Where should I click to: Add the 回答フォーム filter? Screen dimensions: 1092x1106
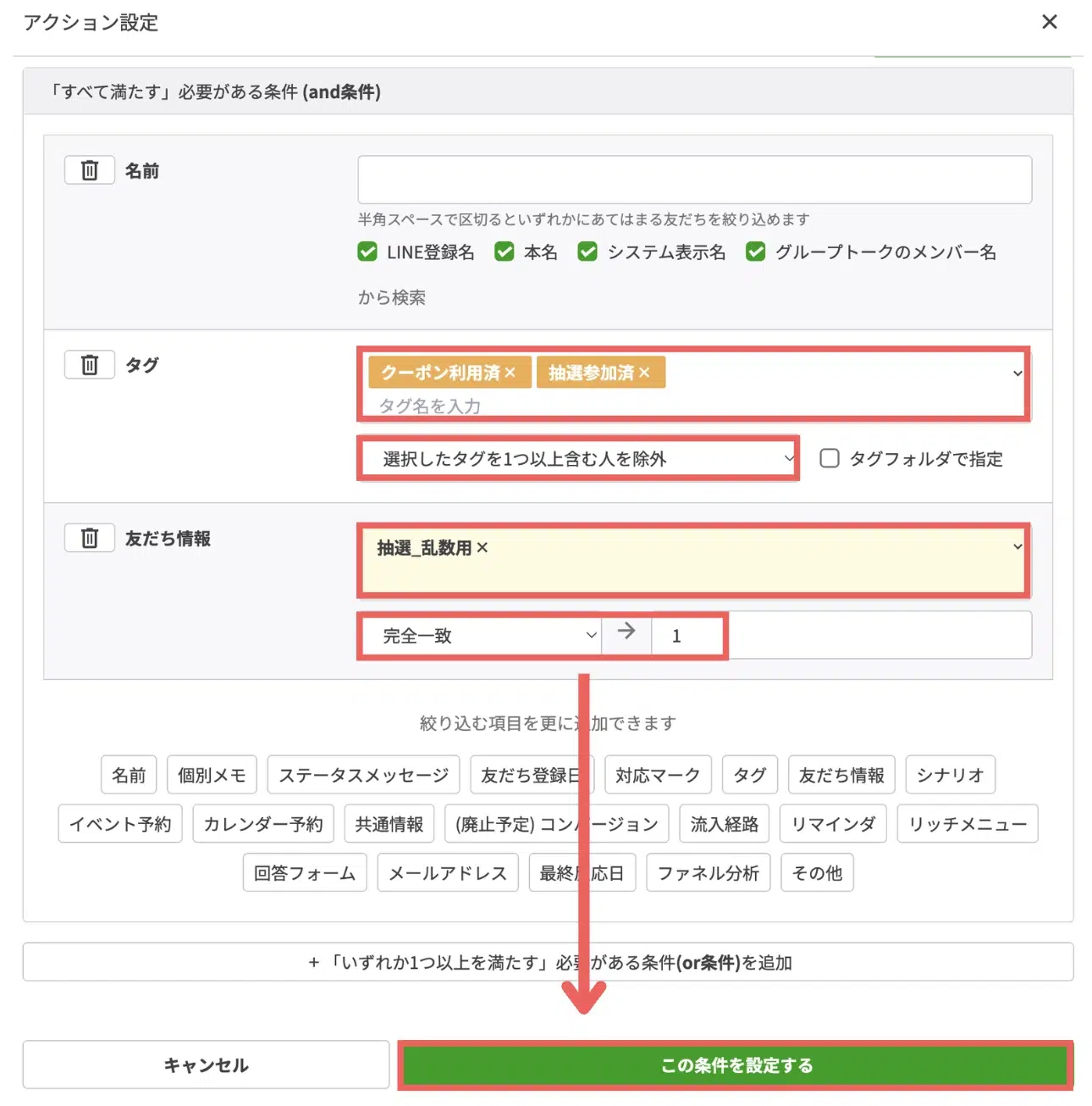(305, 873)
